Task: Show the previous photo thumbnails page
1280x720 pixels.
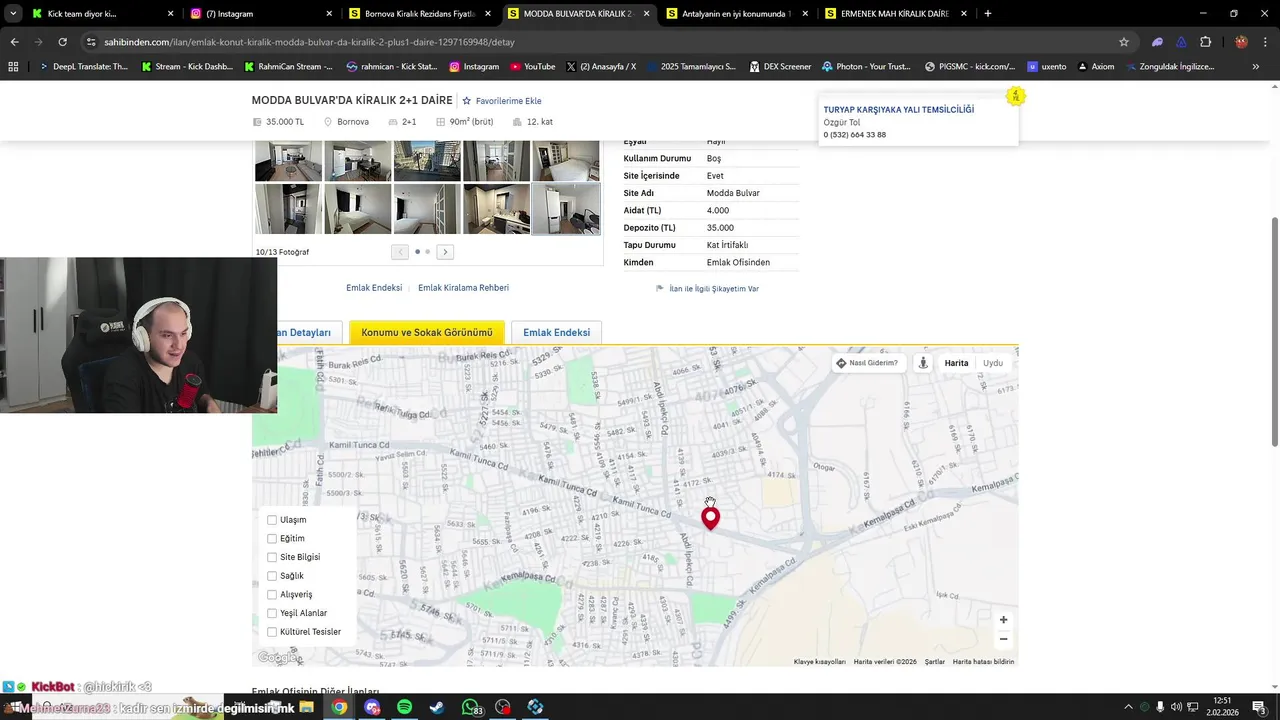Action: pyautogui.click(x=399, y=252)
